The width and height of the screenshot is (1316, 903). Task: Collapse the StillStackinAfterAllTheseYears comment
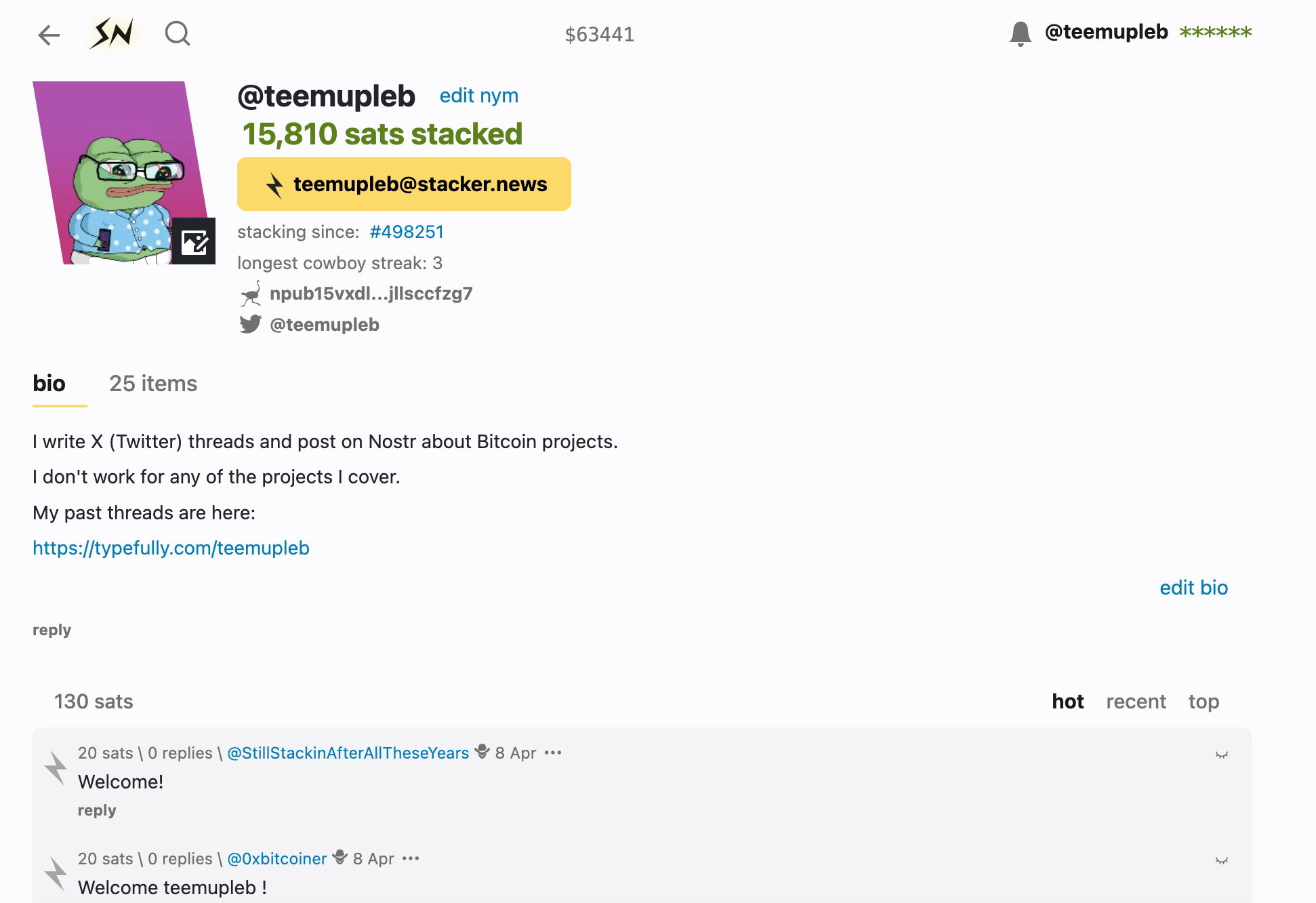click(1221, 755)
